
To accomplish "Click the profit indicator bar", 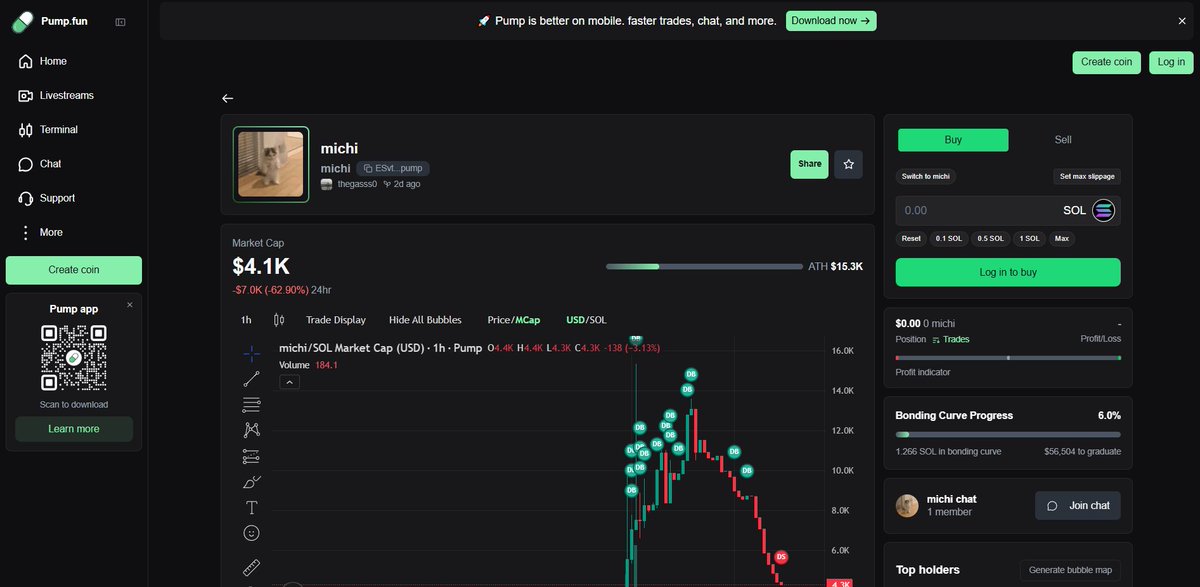I will pyautogui.click(x=1008, y=357).
